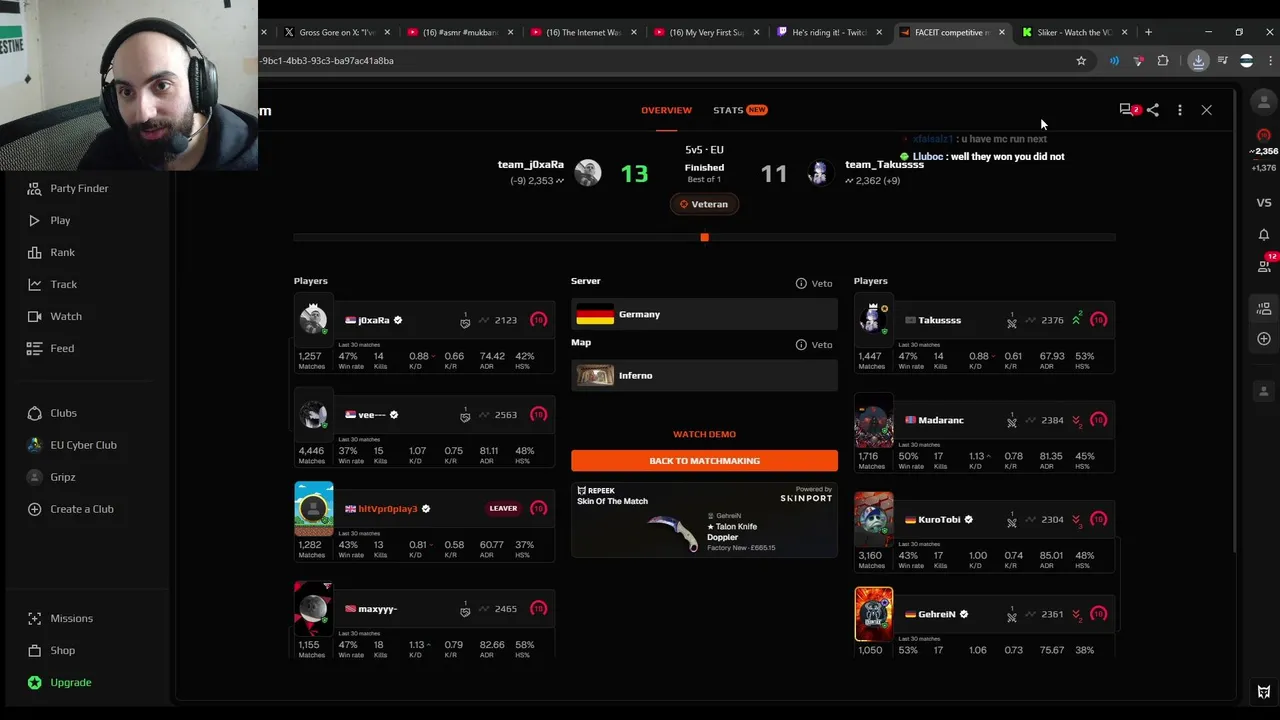Click the icon in the bottom right corner
The width and height of the screenshot is (1280, 720).
(x=1264, y=691)
